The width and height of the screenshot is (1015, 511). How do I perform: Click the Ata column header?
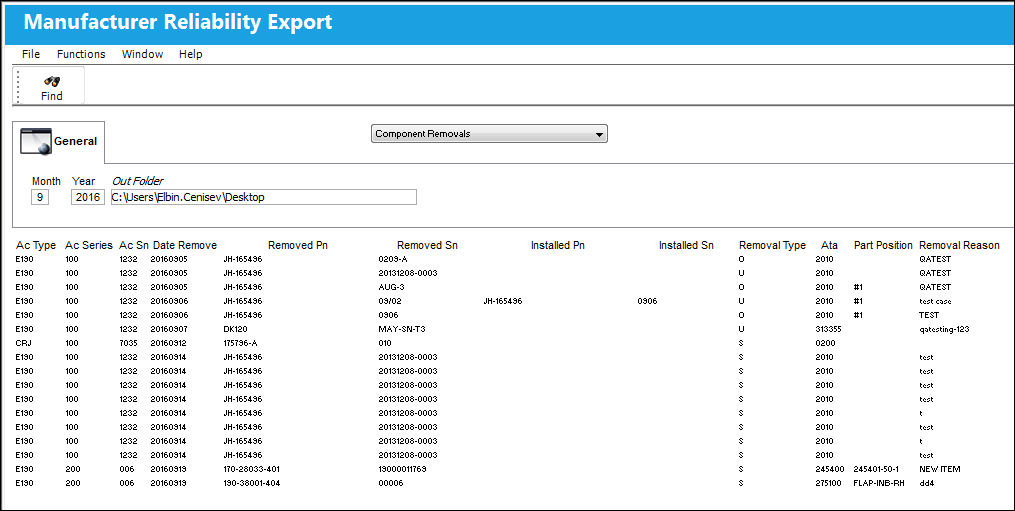coord(829,245)
